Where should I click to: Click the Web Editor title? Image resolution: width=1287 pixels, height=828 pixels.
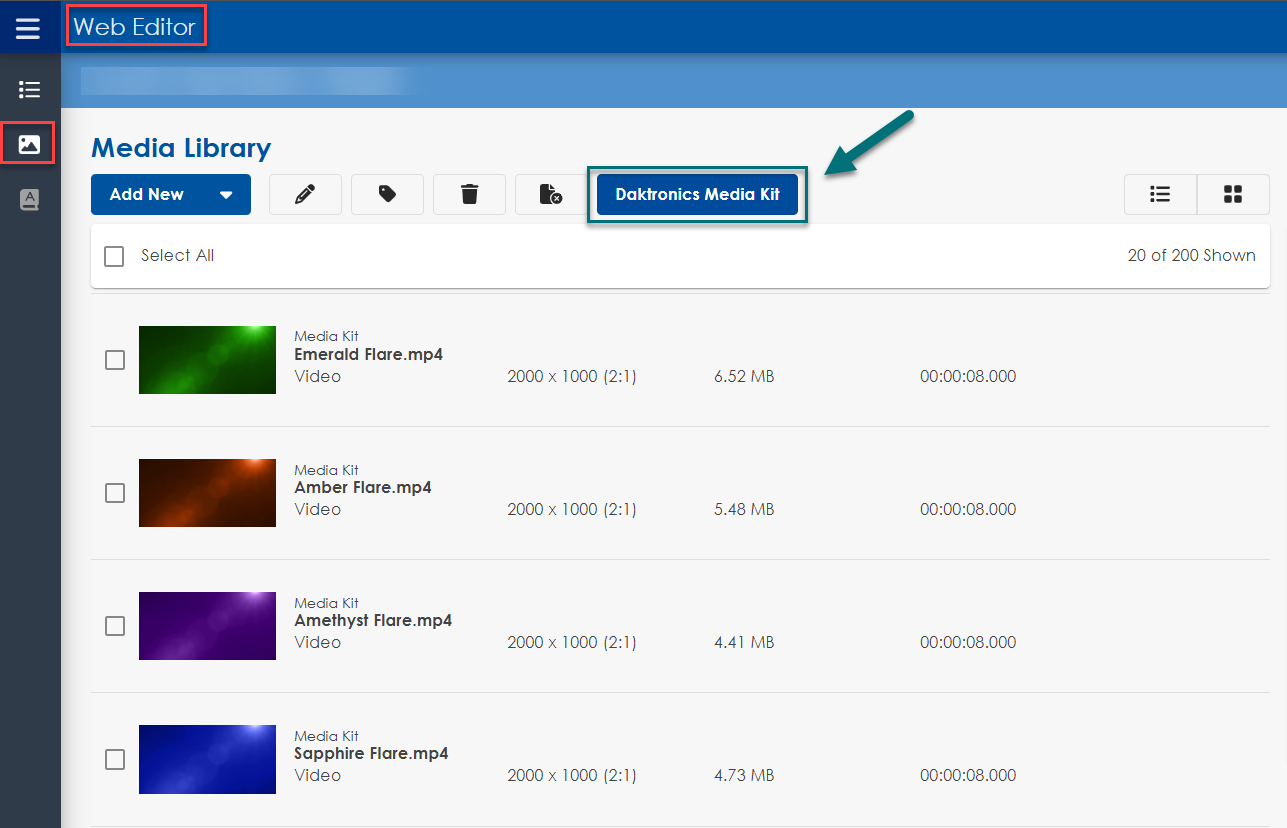click(x=135, y=27)
